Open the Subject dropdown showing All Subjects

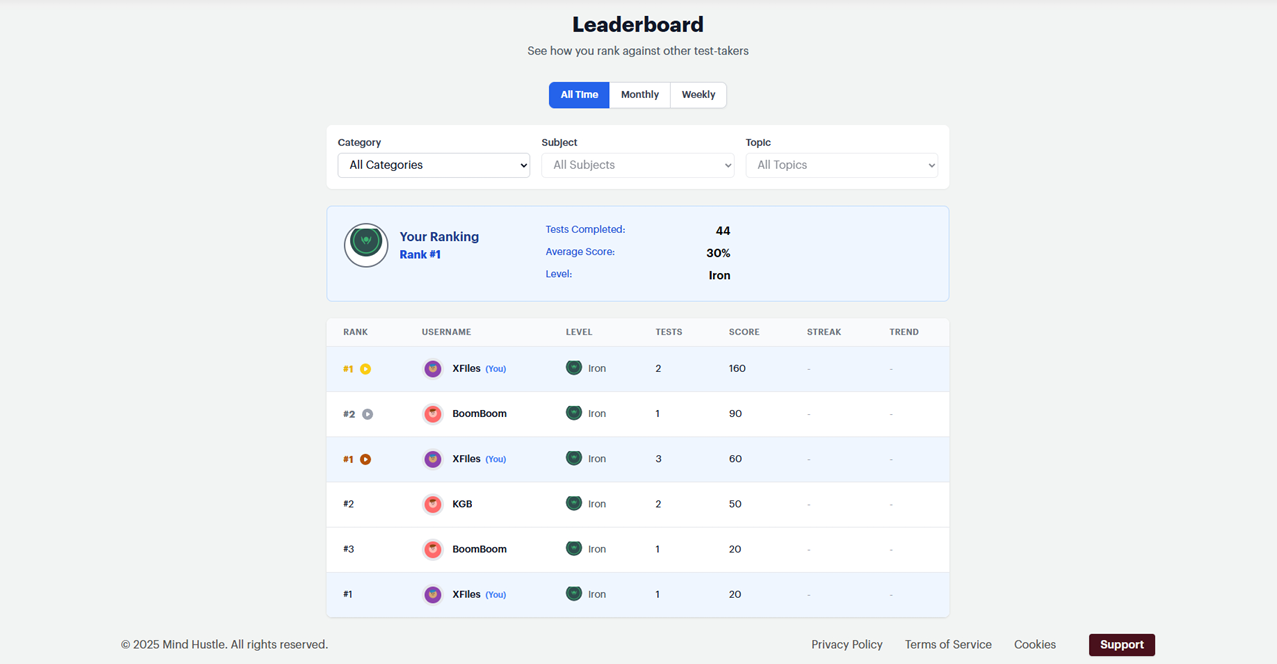(638, 165)
